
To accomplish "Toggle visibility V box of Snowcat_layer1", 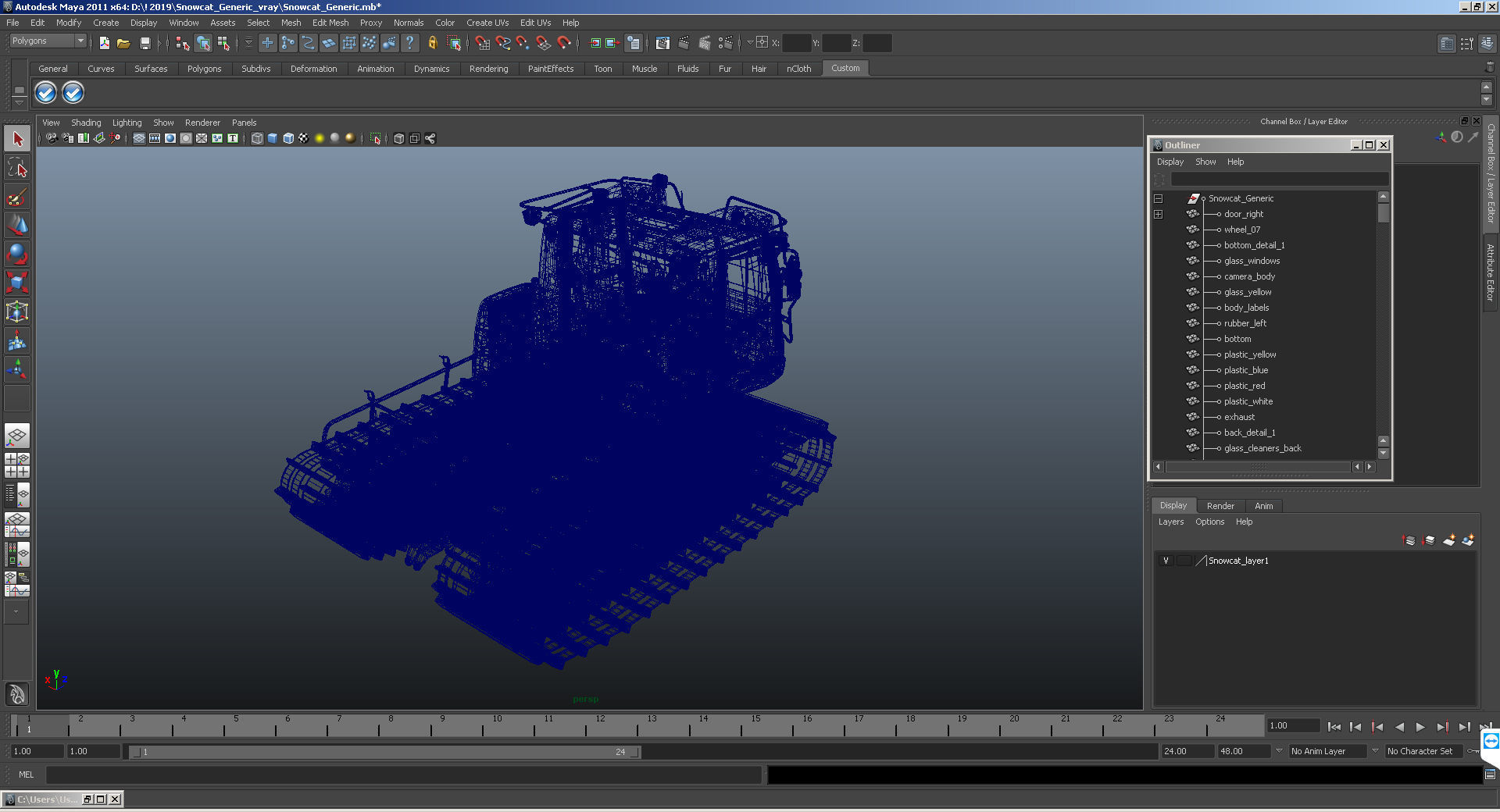I will [x=1166, y=561].
